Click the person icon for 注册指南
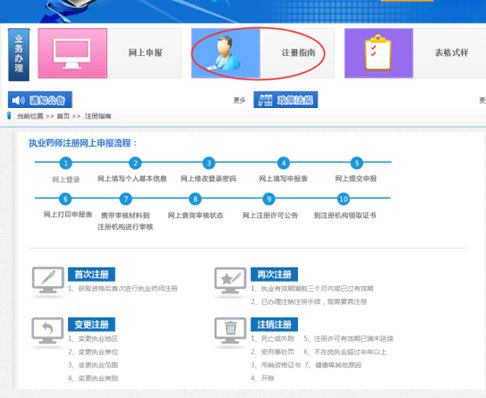The image size is (486, 398). pos(226,53)
